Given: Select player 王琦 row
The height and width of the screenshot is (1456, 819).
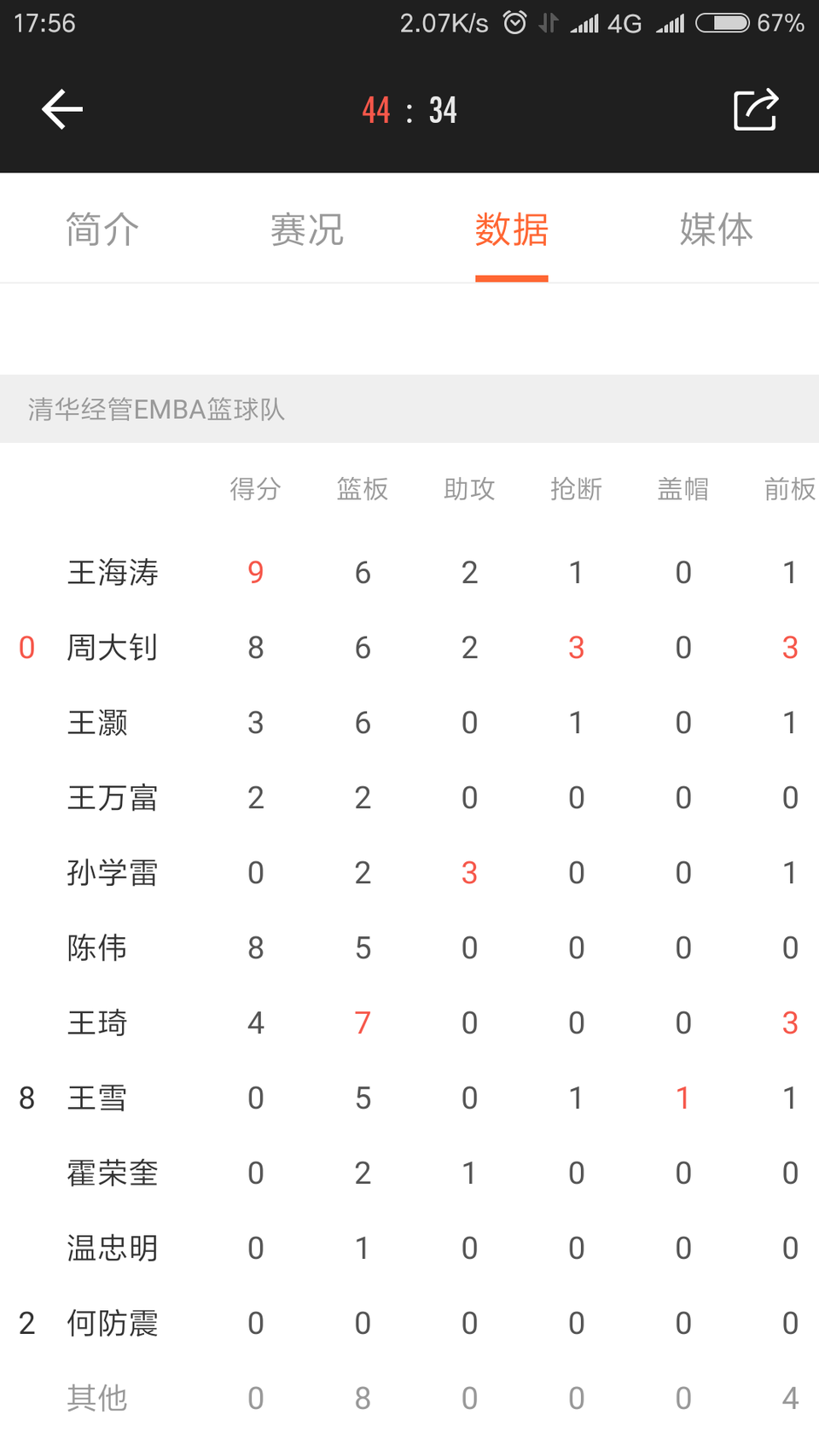Looking at the screenshot, I should click(x=409, y=1023).
